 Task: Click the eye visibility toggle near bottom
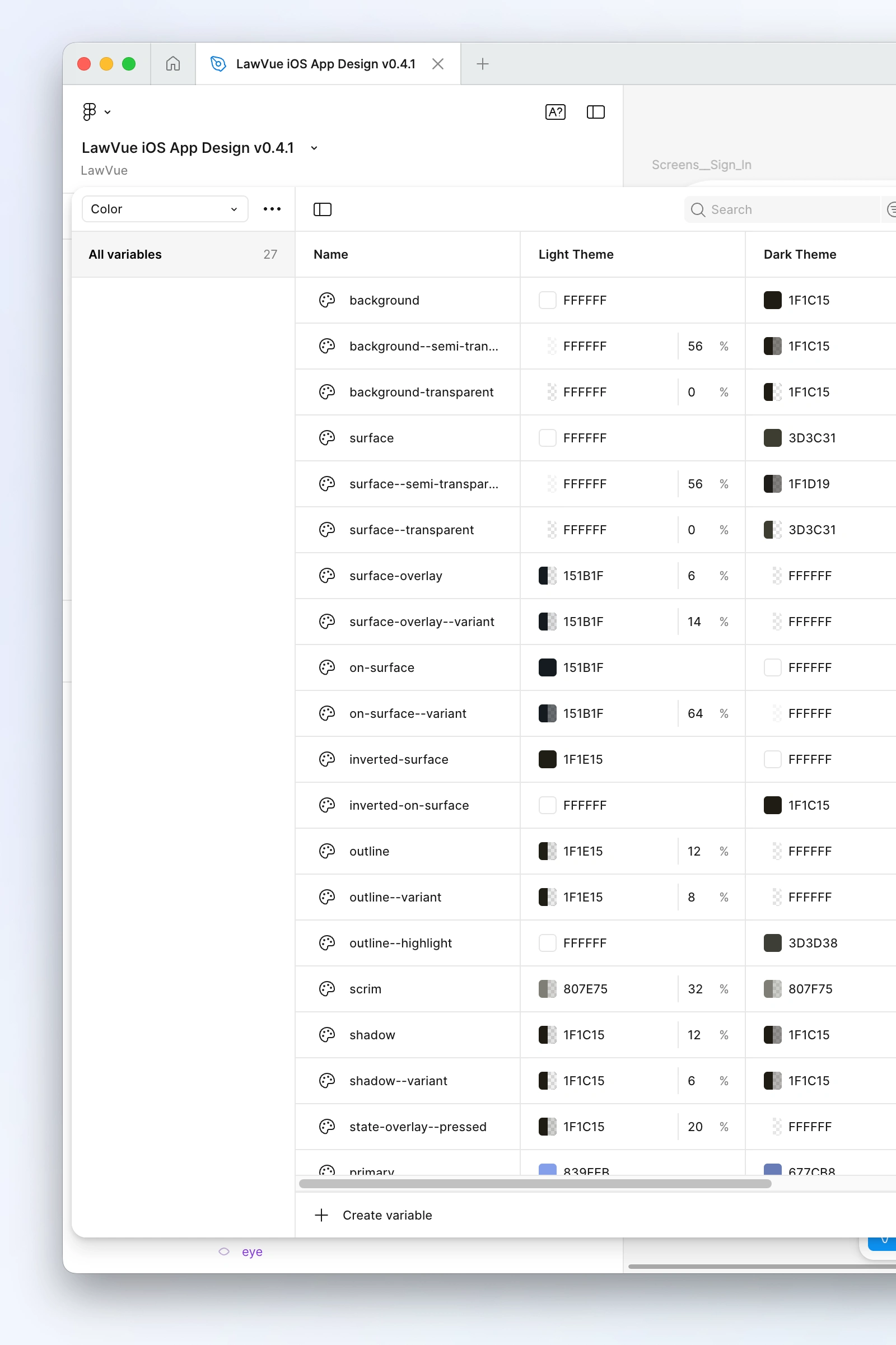[x=224, y=1251]
